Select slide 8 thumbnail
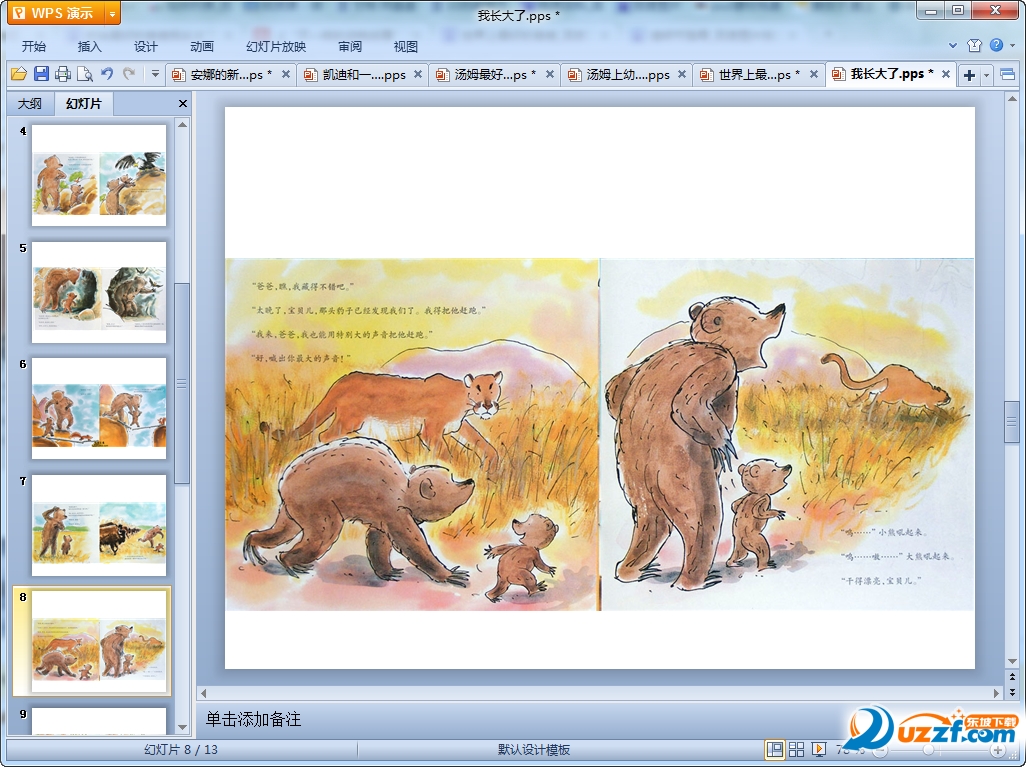 (x=99, y=641)
